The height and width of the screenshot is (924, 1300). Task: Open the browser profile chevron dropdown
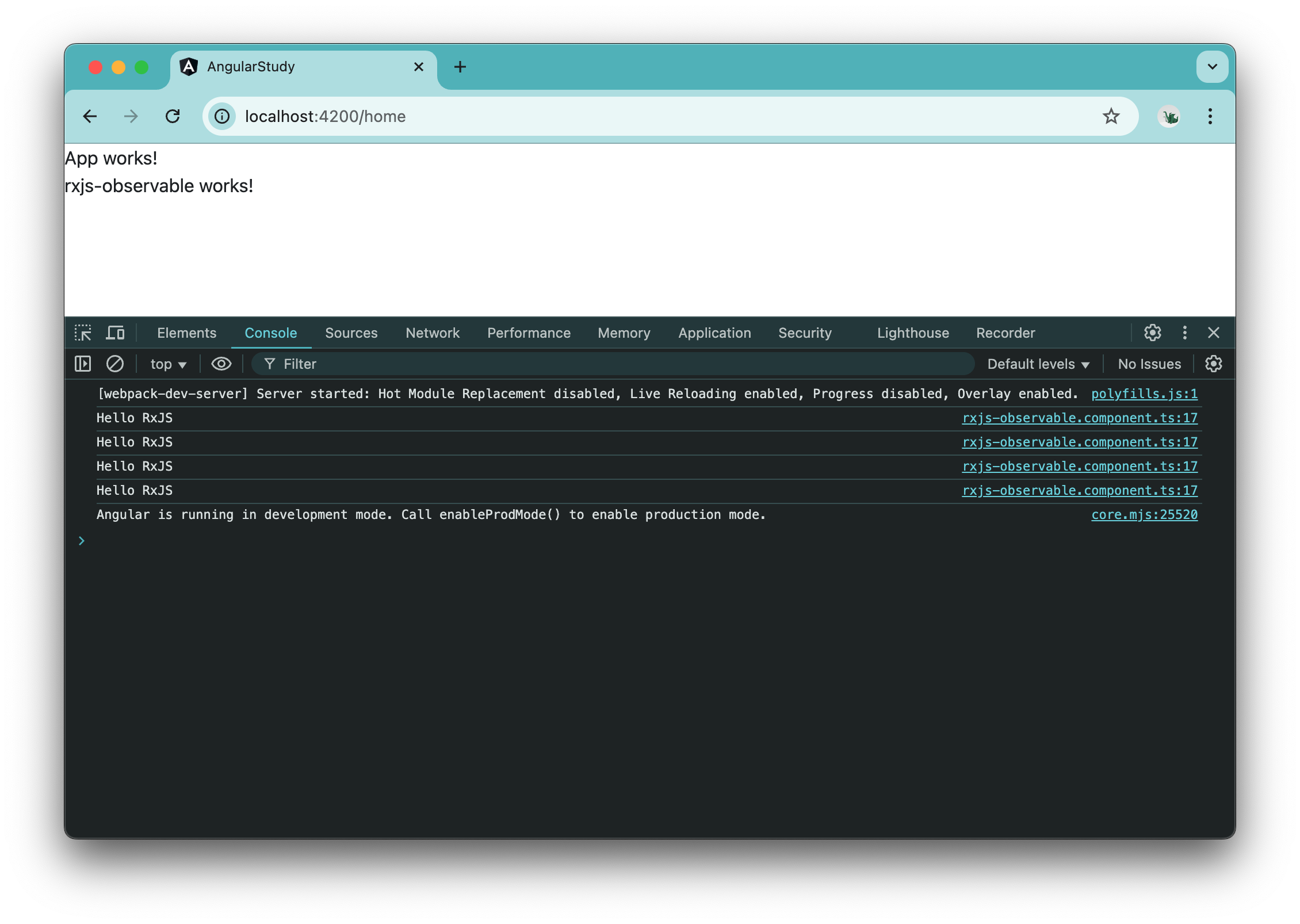pos(1212,66)
